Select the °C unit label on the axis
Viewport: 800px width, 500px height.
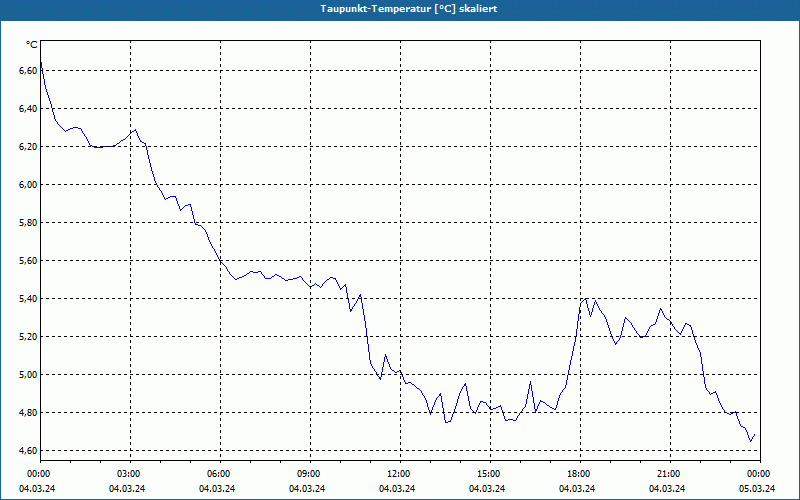pyautogui.click(x=31, y=45)
